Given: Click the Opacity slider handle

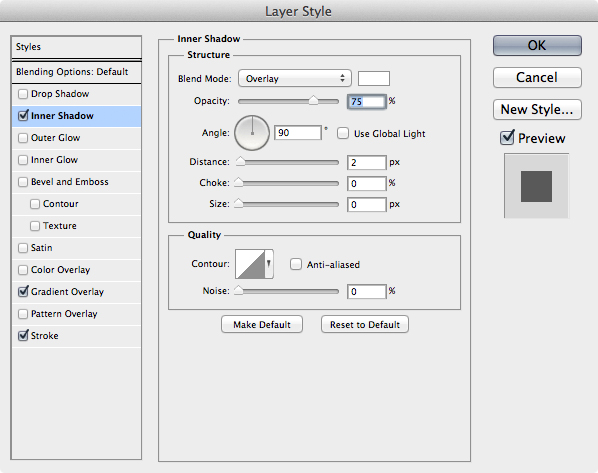Looking at the screenshot, I should click(313, 100).
